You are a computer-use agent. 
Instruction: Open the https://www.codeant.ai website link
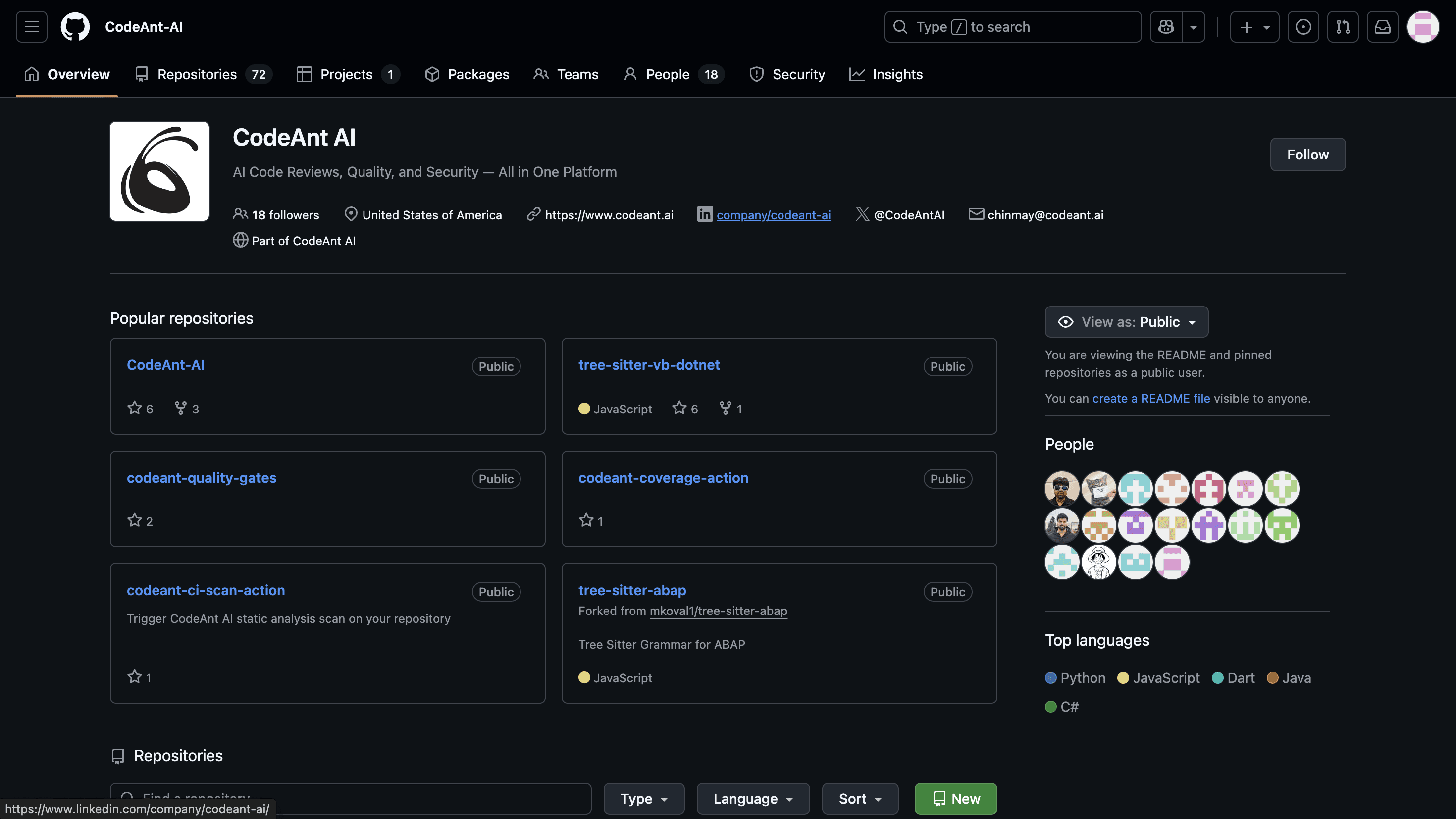[609, 215]
